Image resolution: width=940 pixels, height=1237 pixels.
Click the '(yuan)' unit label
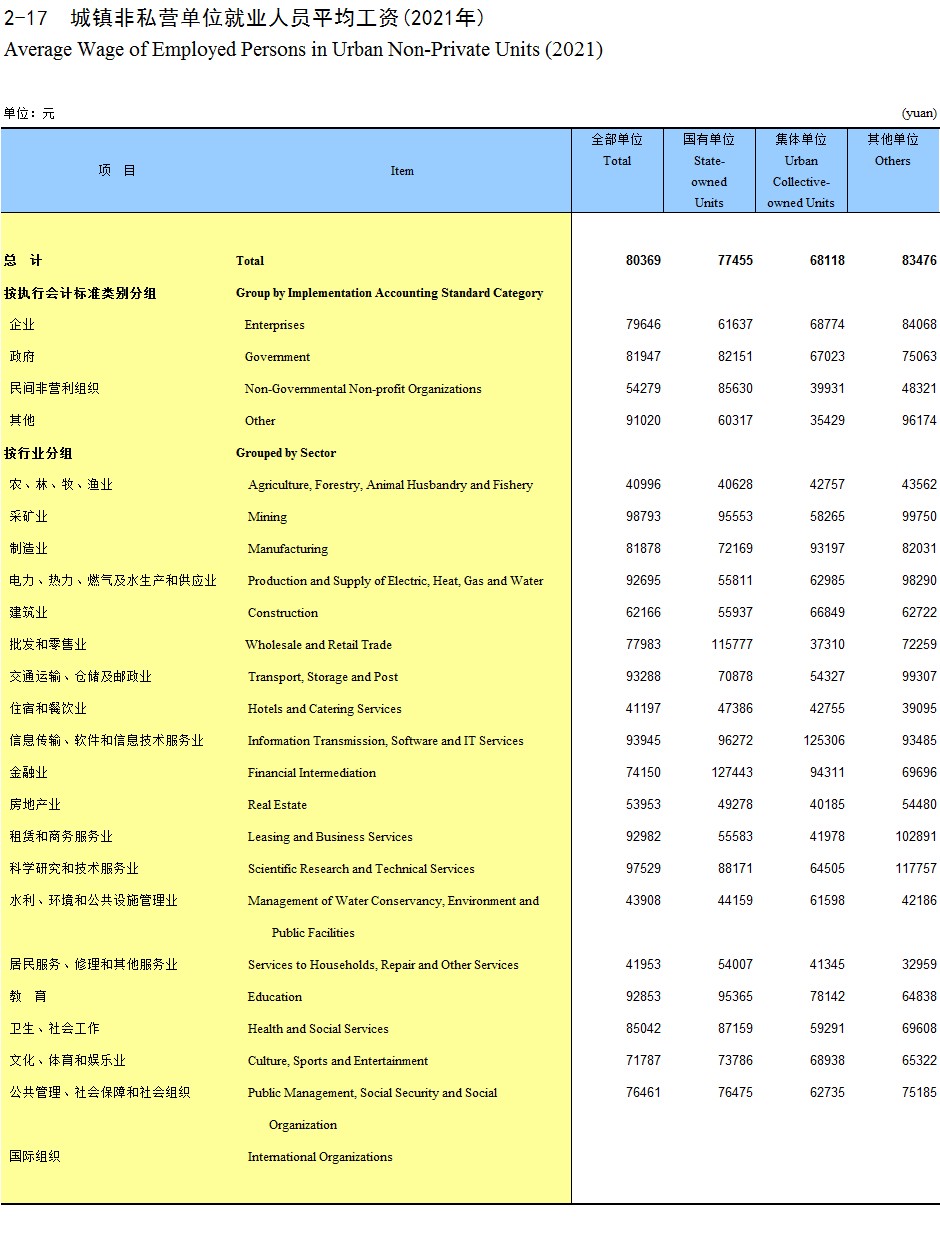tap(919, 114)
